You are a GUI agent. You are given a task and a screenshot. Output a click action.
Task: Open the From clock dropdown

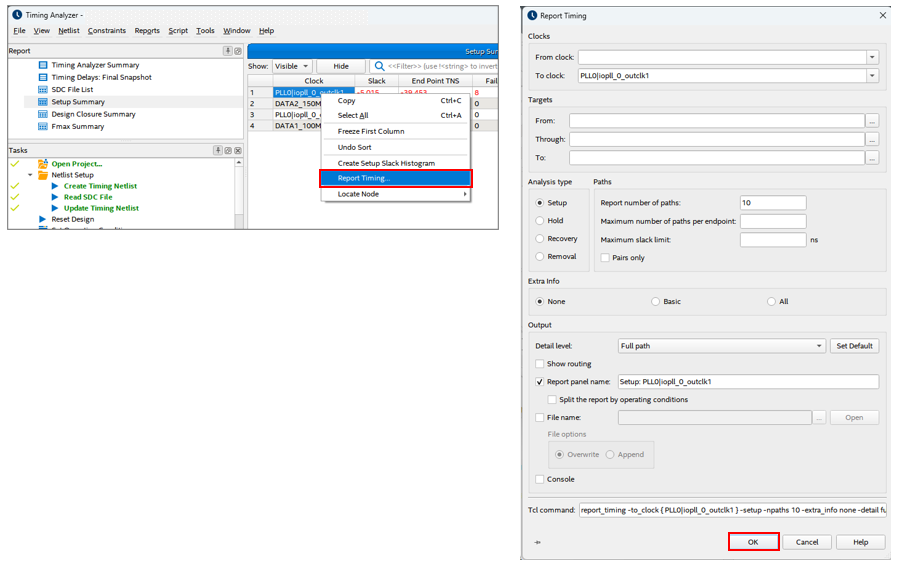click(872, 58)
